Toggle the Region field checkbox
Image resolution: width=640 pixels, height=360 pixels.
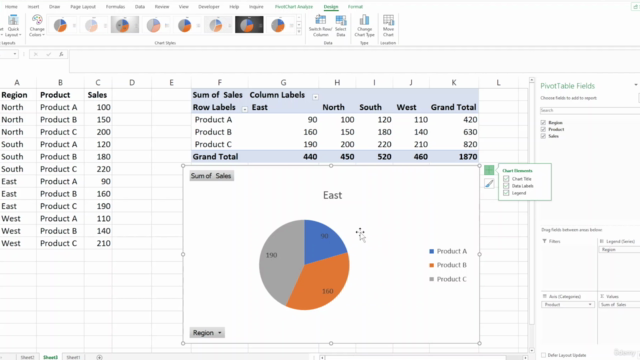coord(543,122)
